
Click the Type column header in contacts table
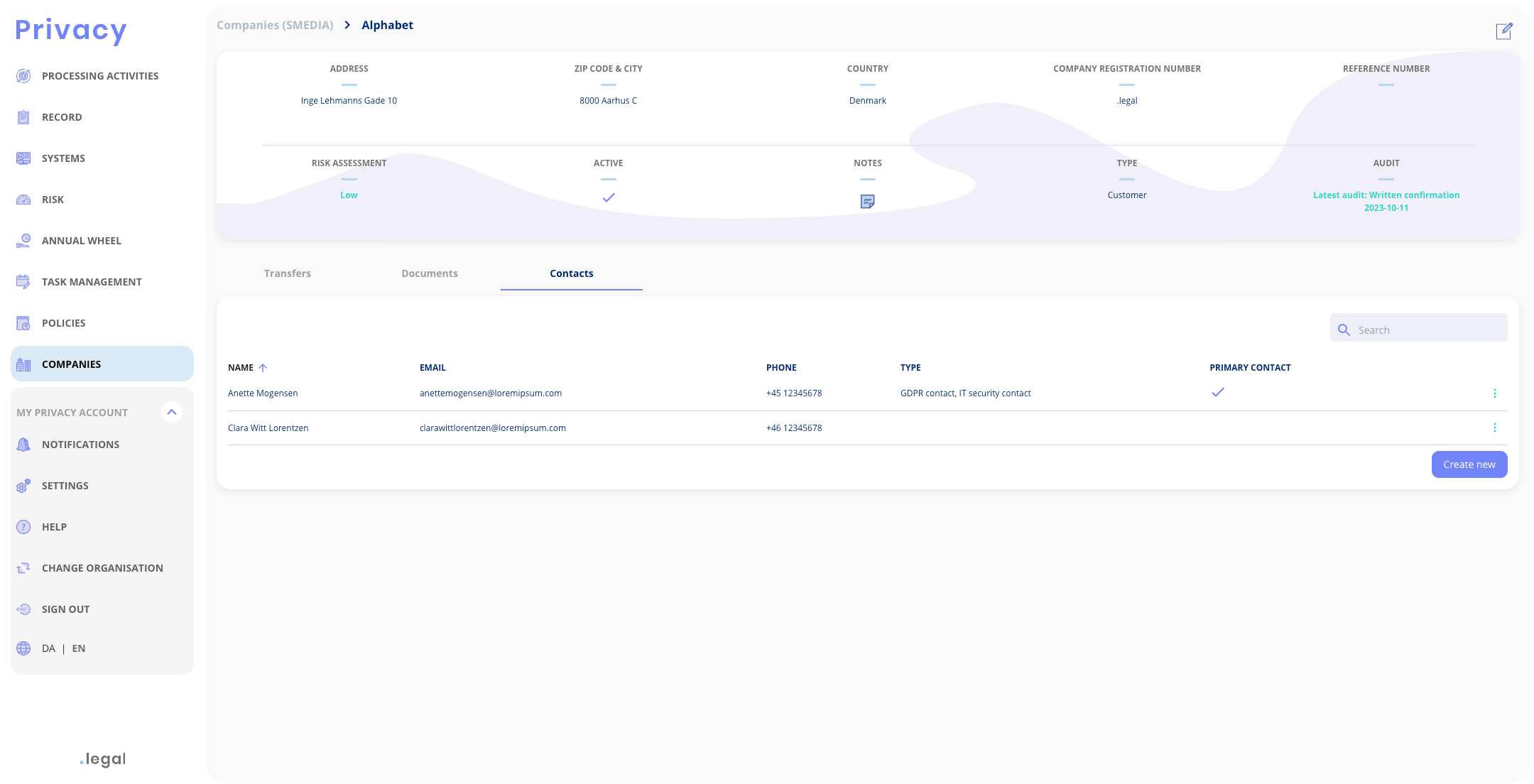tap(910, 368)
